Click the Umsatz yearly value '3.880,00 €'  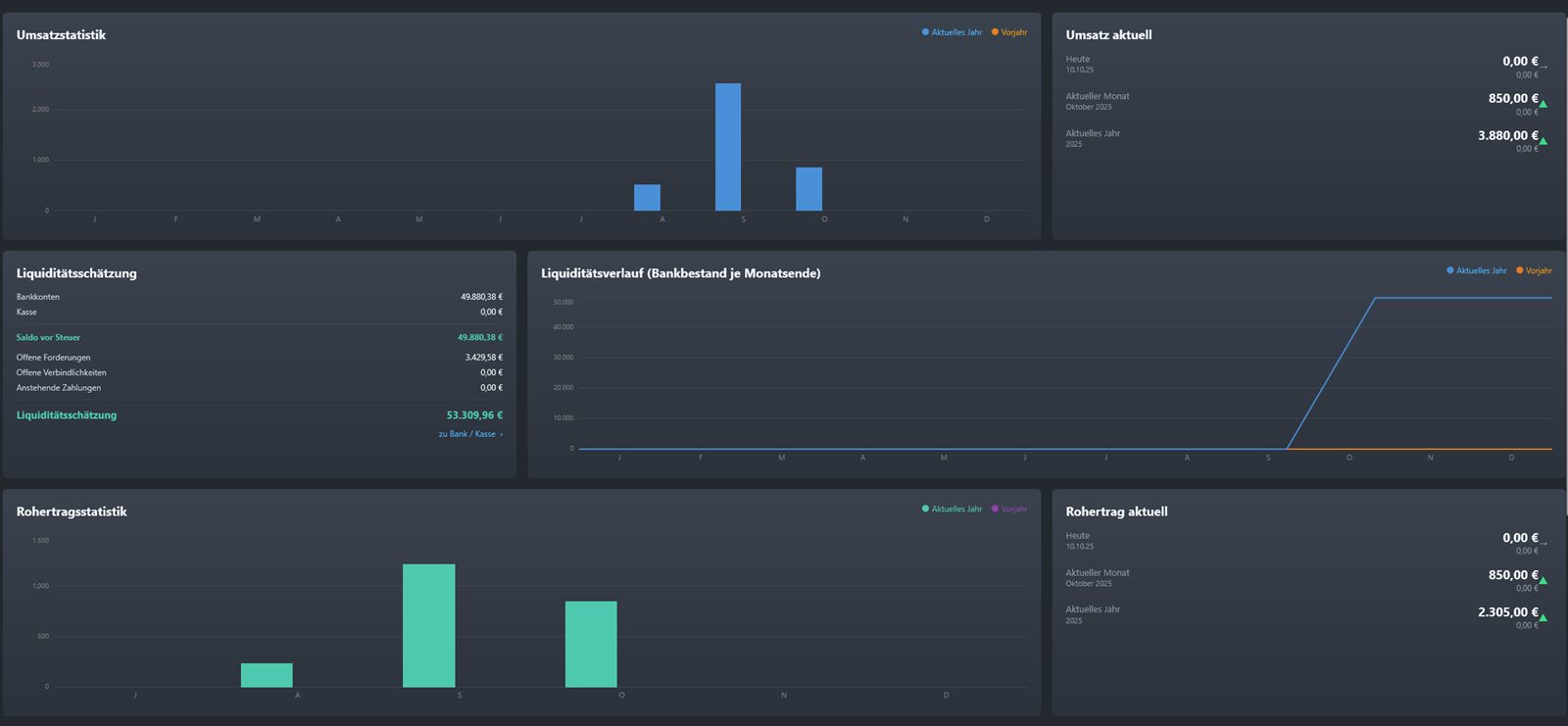[1508, 135]
